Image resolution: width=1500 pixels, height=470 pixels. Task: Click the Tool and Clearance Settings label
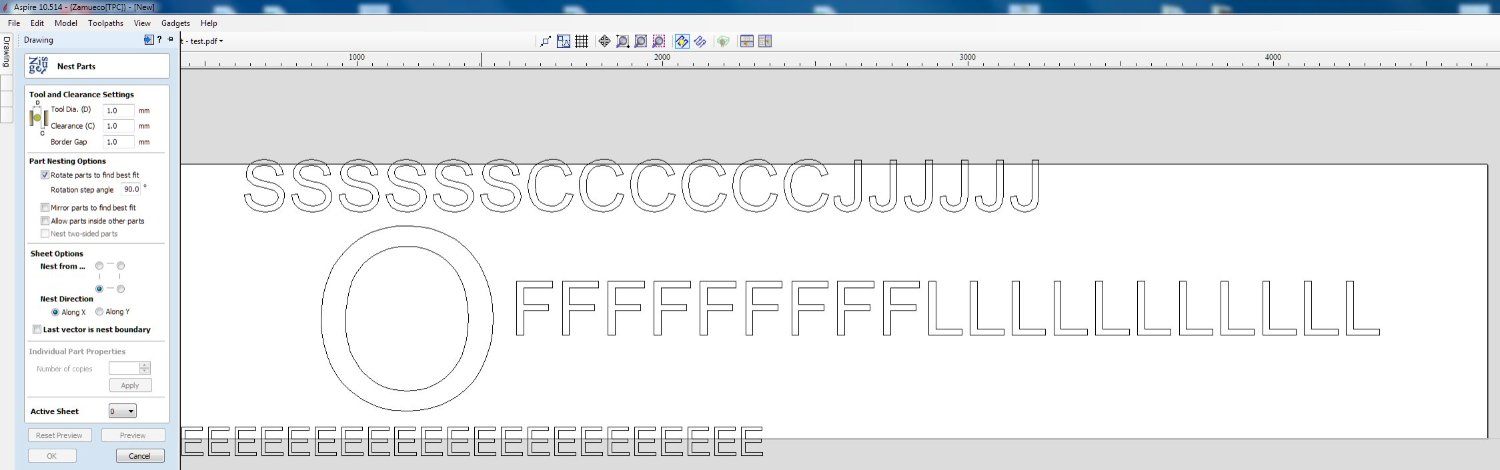click(81, 95)
